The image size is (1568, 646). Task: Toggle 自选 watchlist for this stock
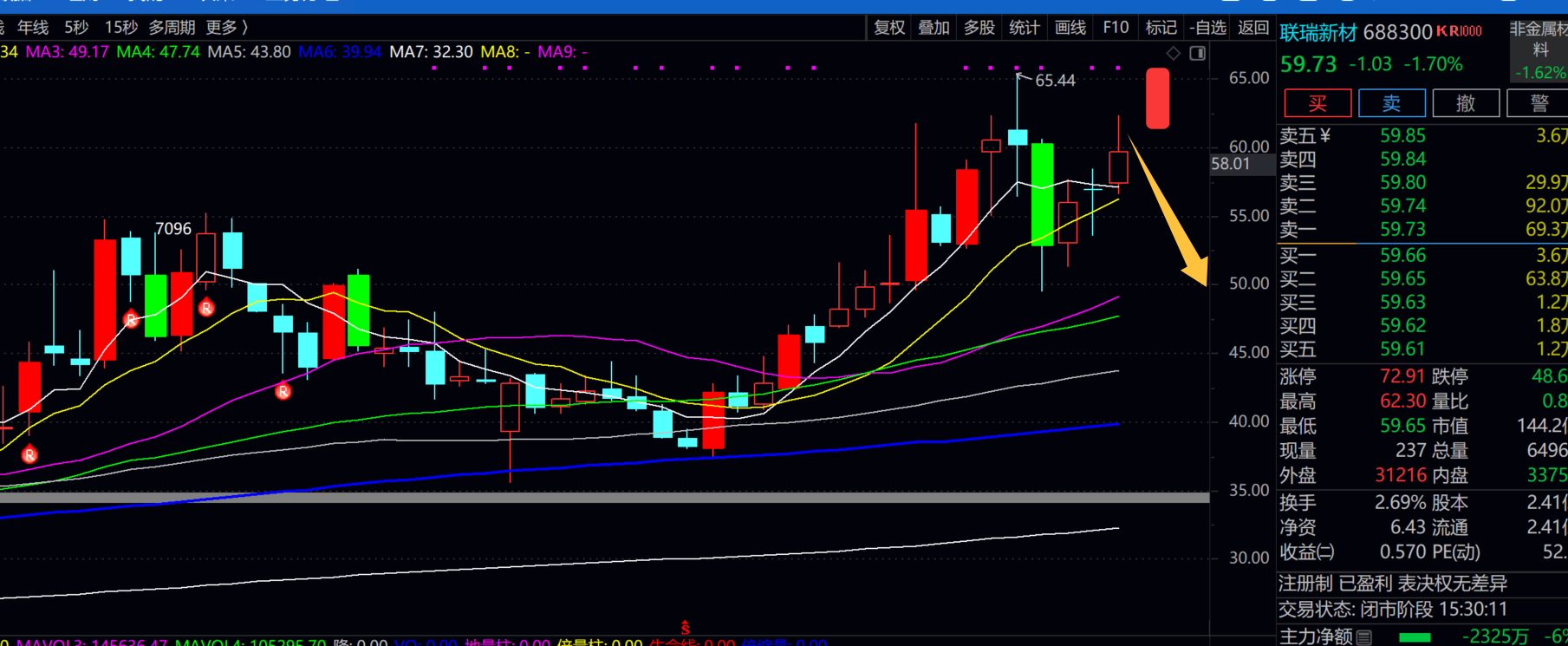click(1207, 28)
